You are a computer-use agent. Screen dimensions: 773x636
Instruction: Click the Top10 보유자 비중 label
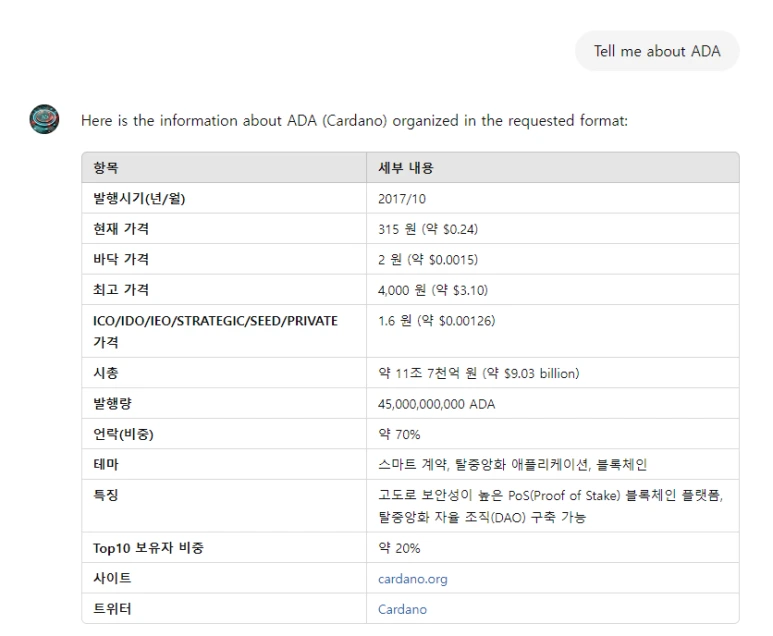tap(148, 548)
